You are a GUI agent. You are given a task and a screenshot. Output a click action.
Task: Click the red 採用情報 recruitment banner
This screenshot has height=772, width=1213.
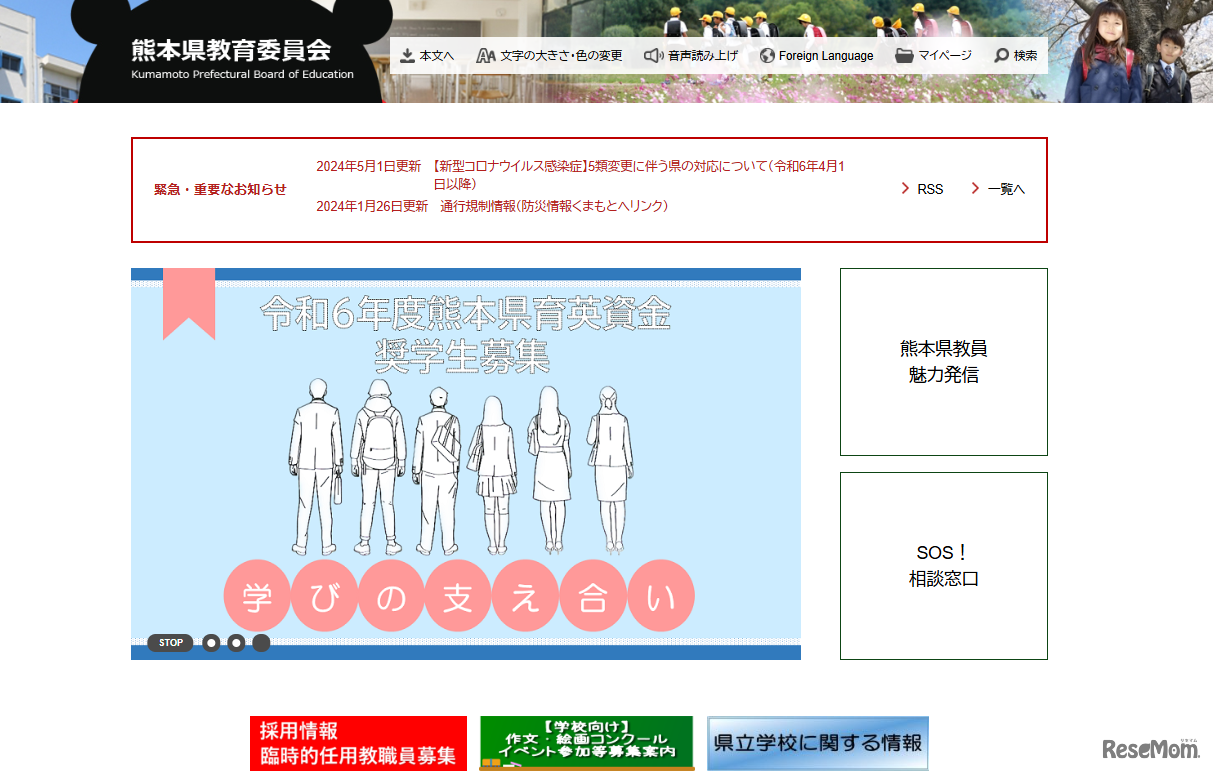(x=358, y=742)
